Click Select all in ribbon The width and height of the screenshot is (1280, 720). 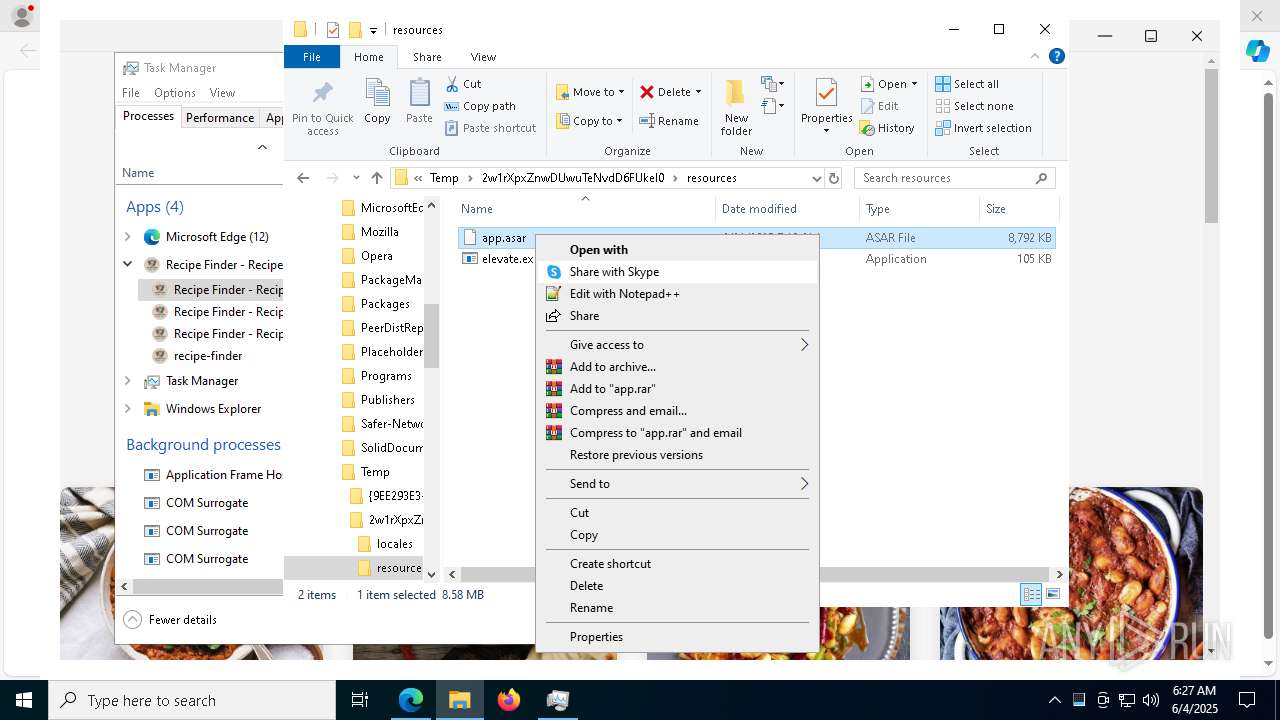point(967,84)
